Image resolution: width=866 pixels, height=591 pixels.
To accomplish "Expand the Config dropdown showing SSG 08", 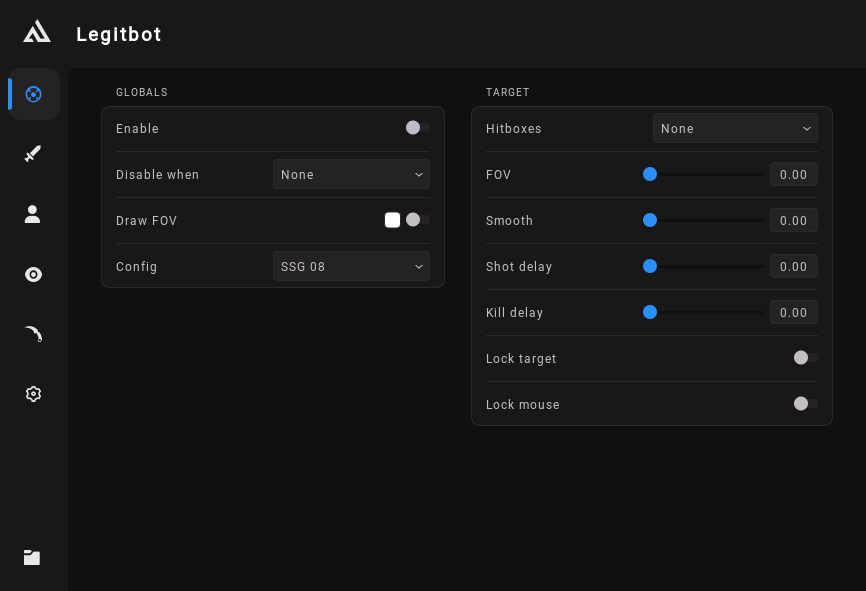I will (x=351, y=267).
